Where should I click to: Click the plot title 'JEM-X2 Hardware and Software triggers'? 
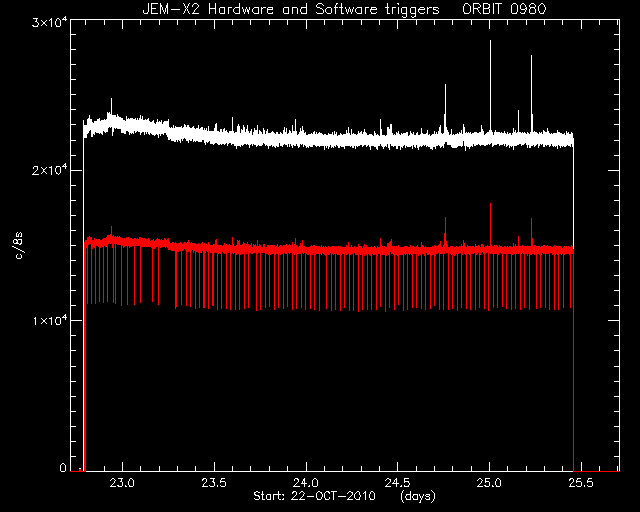coord(291,9)
